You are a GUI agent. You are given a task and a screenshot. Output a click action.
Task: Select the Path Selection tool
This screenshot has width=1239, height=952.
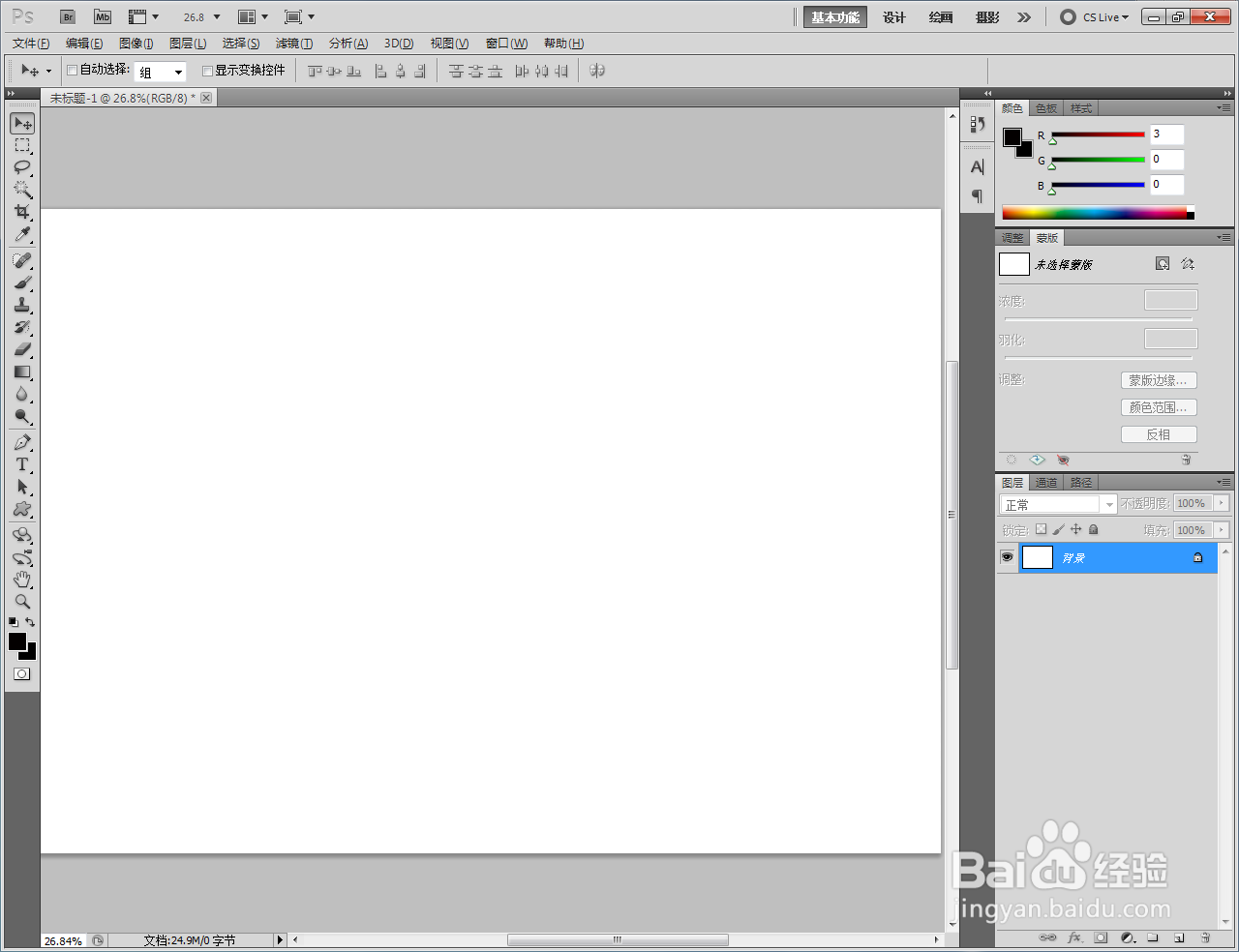click(22, 487)
